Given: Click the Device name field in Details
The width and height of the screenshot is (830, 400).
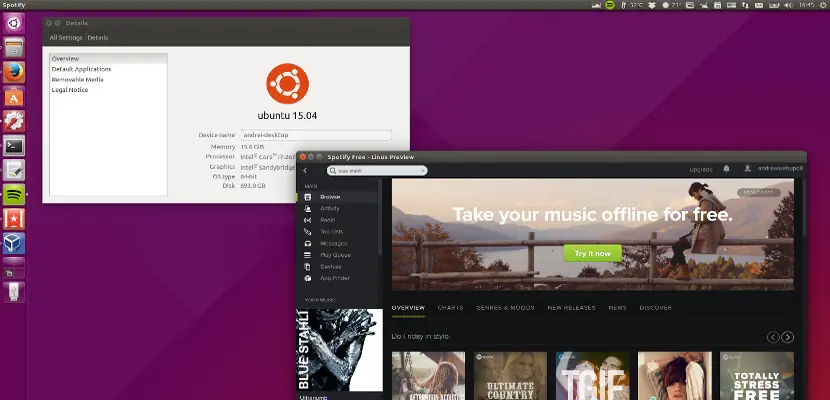Looking at the screenshot, I should 316,135.
